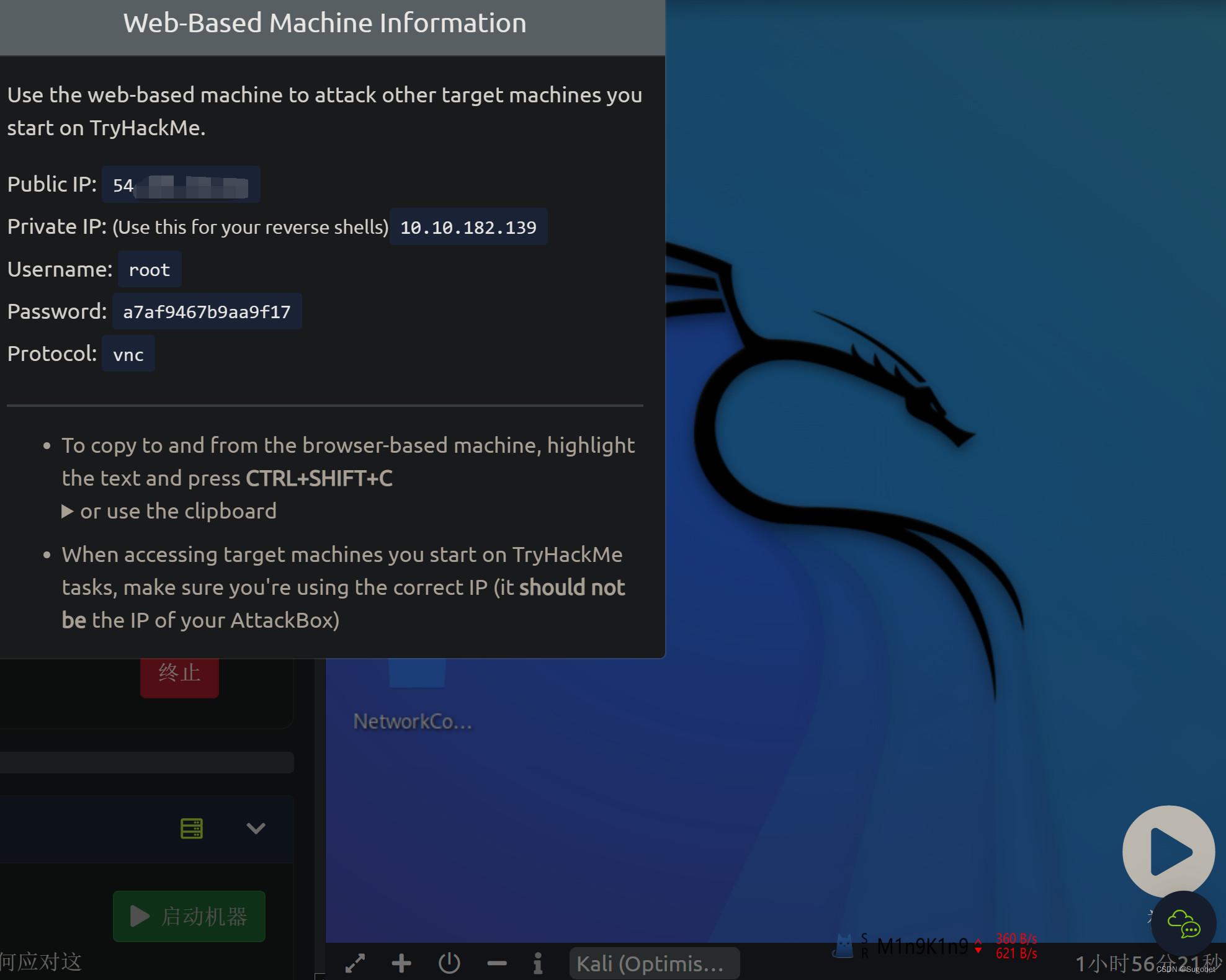Click the Private IP 10.10.182.139 value

point(468,228)
